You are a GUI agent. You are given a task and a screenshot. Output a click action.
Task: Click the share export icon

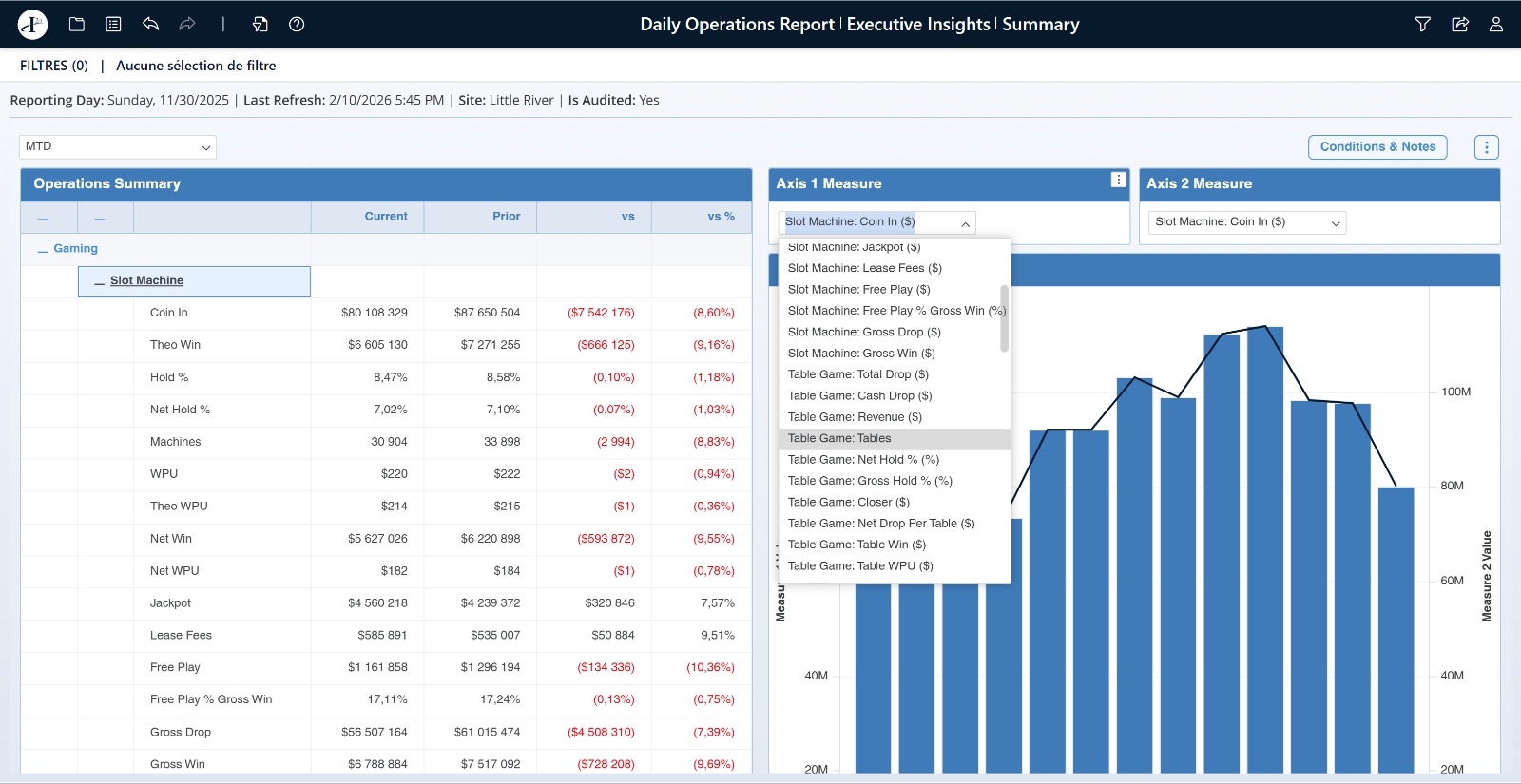[1460, 24]
